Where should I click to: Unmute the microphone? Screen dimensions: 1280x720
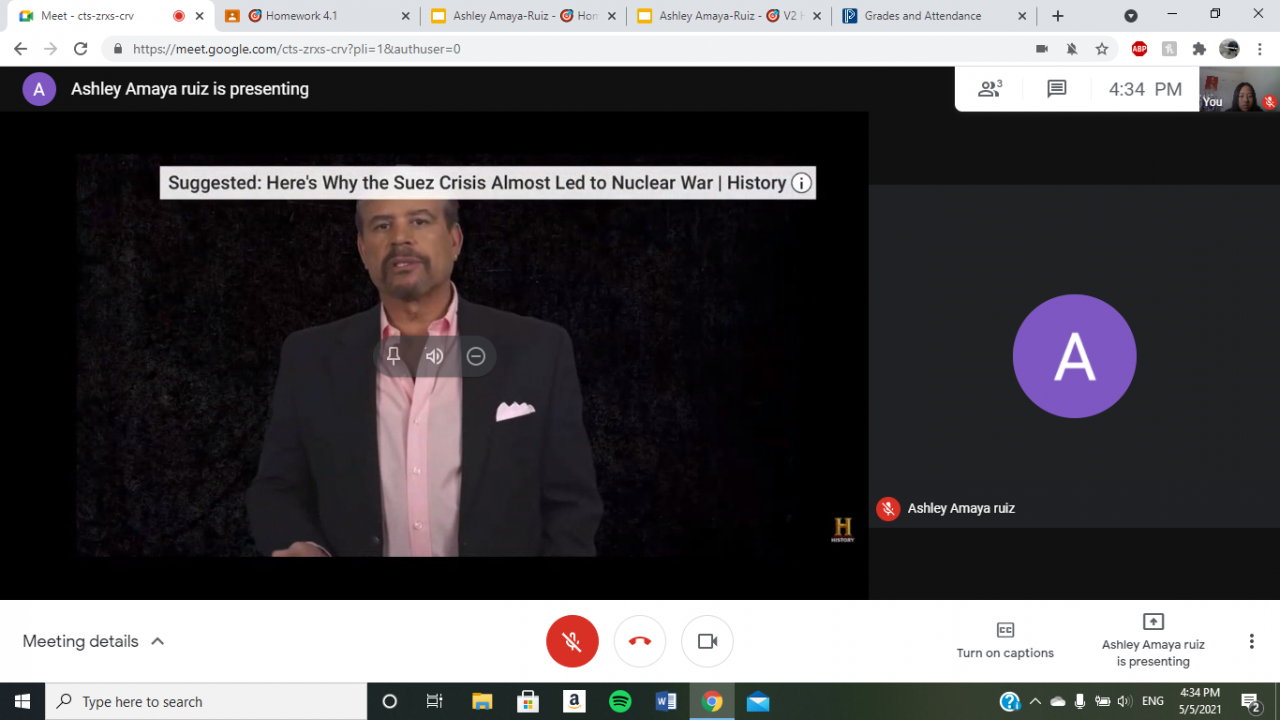tap(572, 641)
